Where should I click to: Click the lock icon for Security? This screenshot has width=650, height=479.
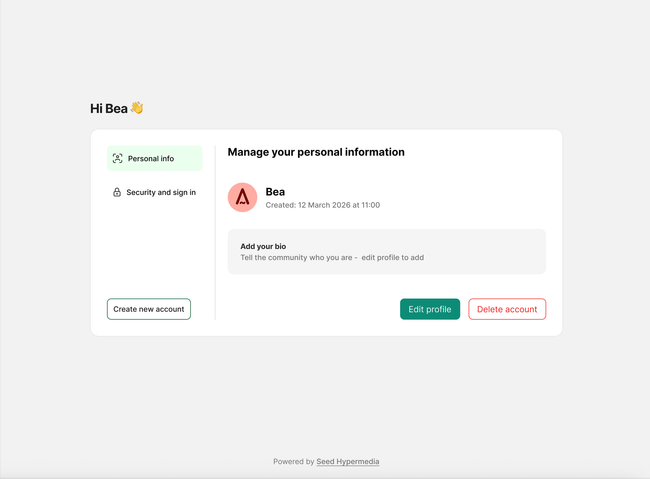pos(117,192)
